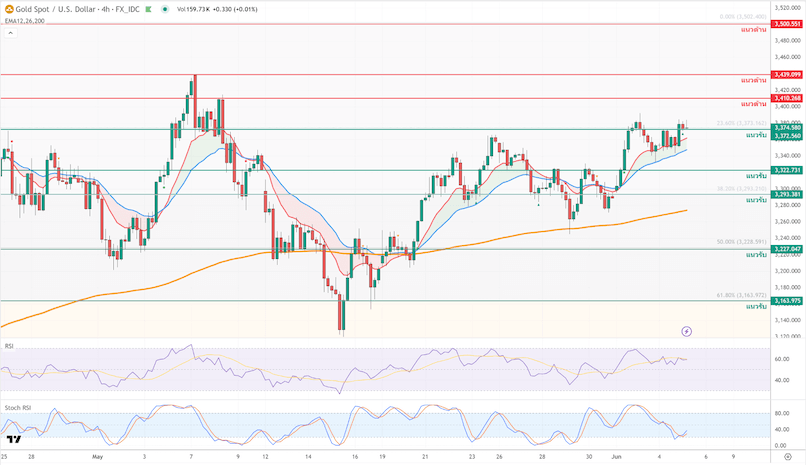Image resolution: width=806 pixels, height=465 pixels.
Task: Click แนวรับ text under the 3,372.560 line
Action: 756,135
